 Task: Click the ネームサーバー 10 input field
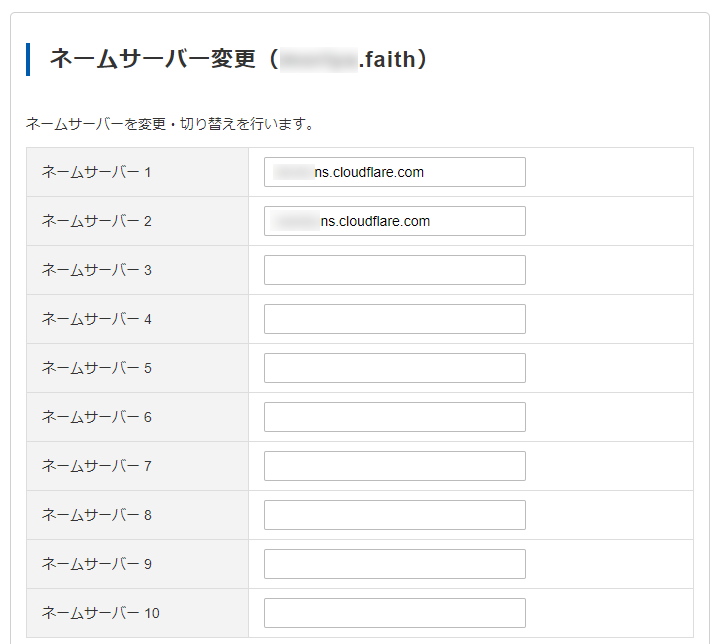(394, 613)
